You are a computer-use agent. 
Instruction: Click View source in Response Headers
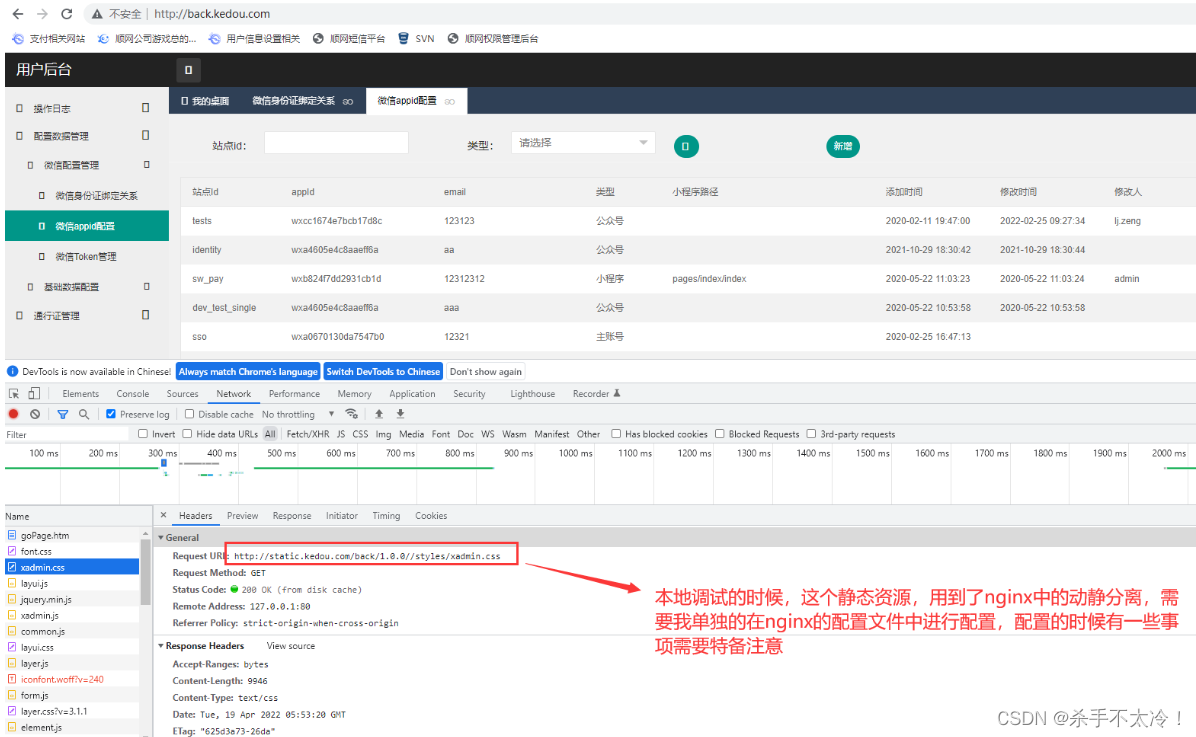pyautogui.click(x=291, y=645)
